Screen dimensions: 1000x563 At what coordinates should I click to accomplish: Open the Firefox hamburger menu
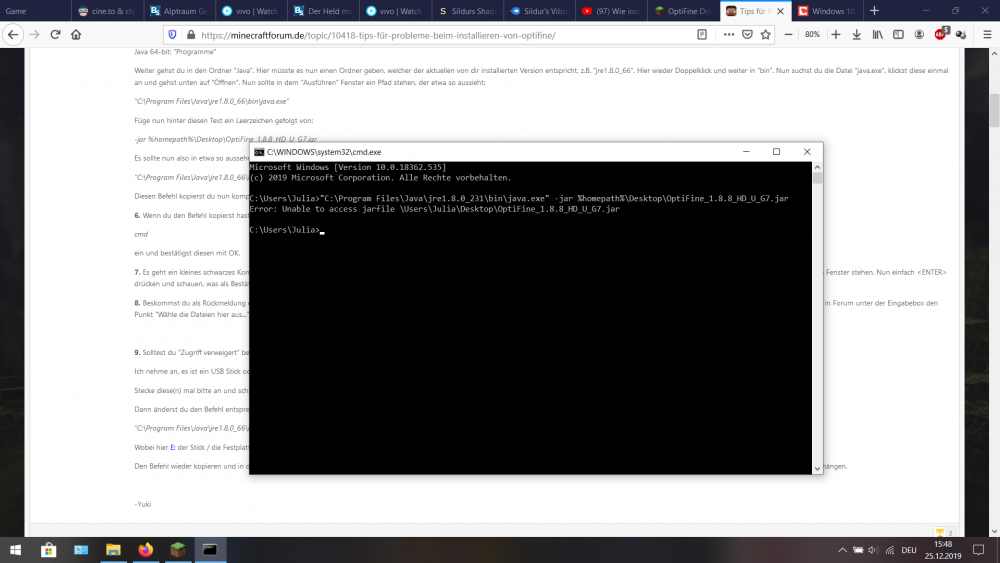987,34
